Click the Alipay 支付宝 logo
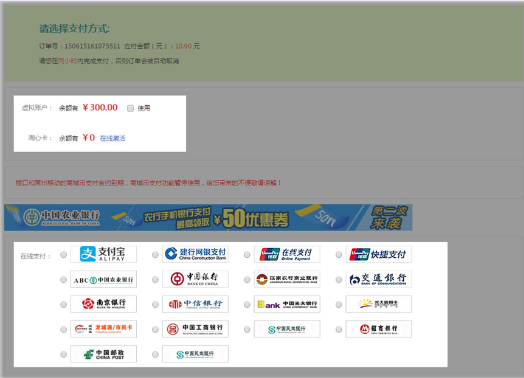 103,254
